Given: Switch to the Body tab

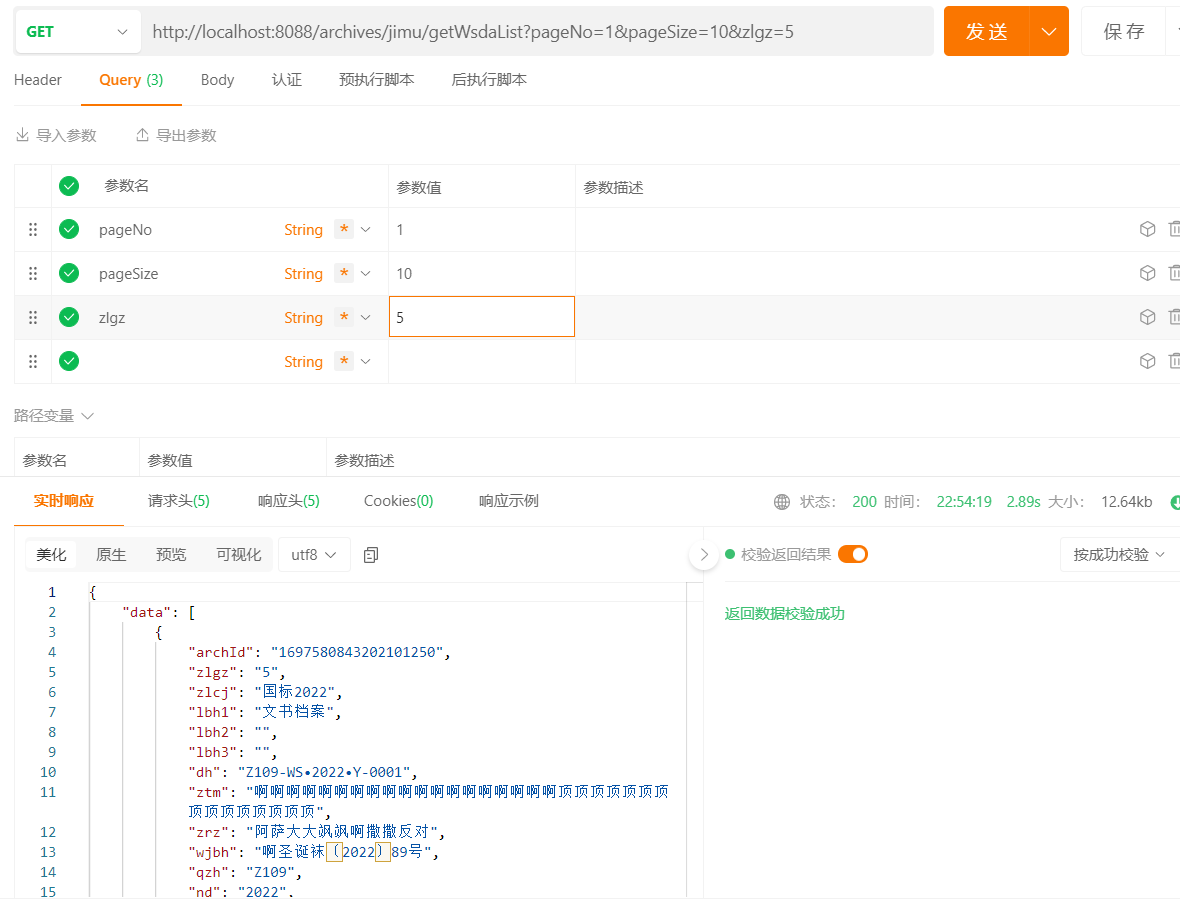Looking at the screenshot, I should [217, 80].
